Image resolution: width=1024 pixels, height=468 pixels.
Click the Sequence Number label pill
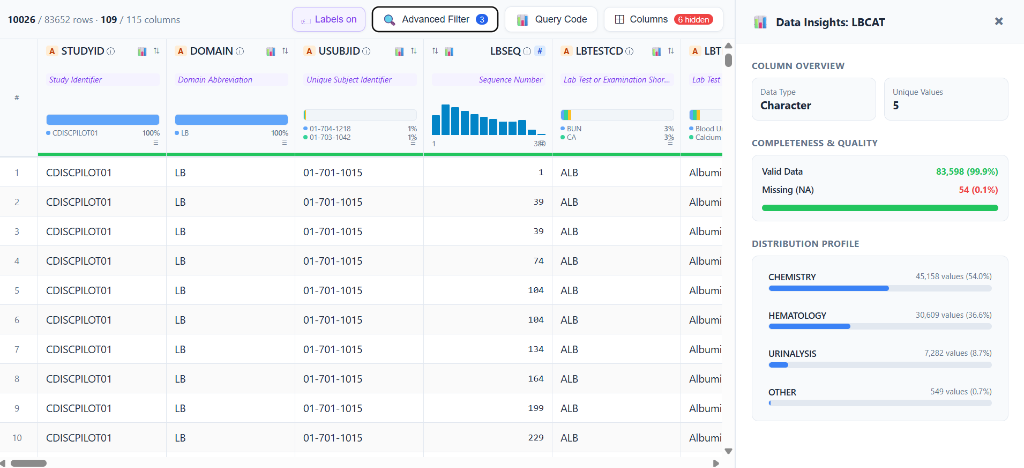click(x=488, y=80)
